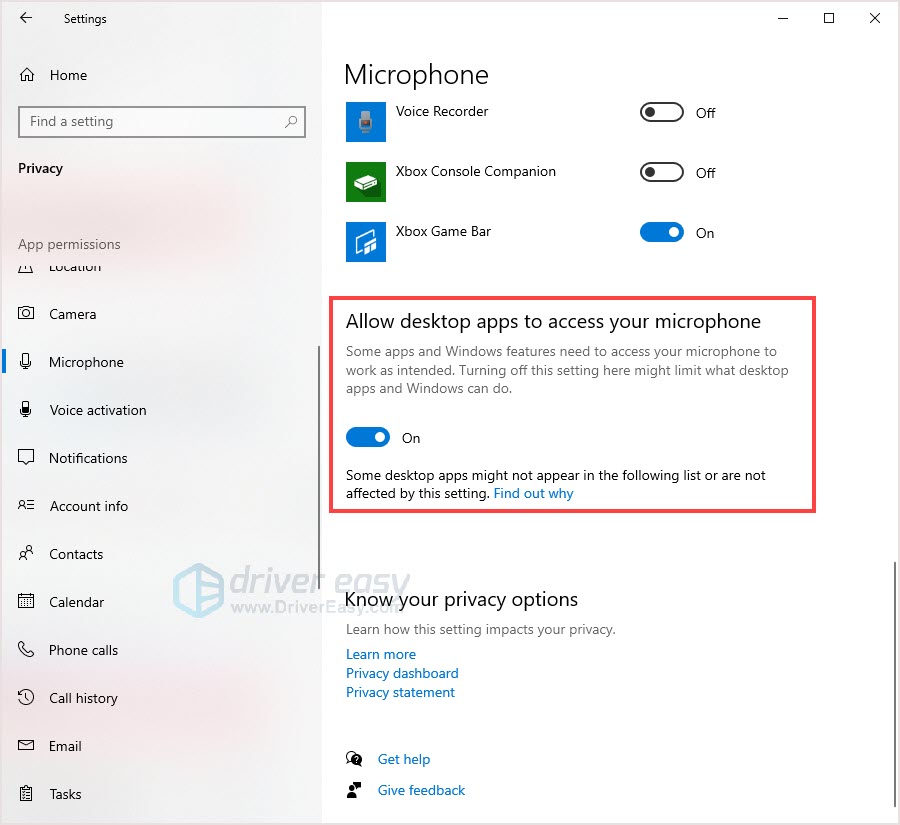Click the Voice Recorder app icon
Image resolution: width=900 pixels, height=825 pixels.
[366, 122]
